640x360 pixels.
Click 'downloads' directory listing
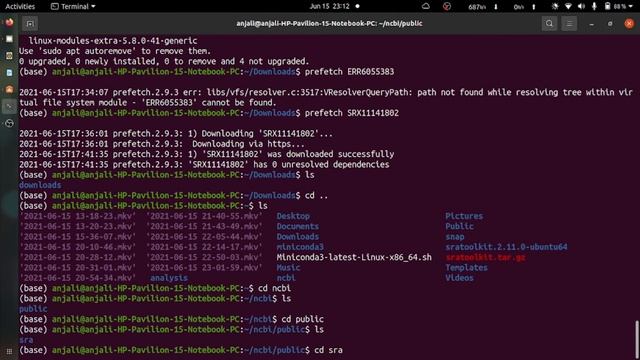40,185
